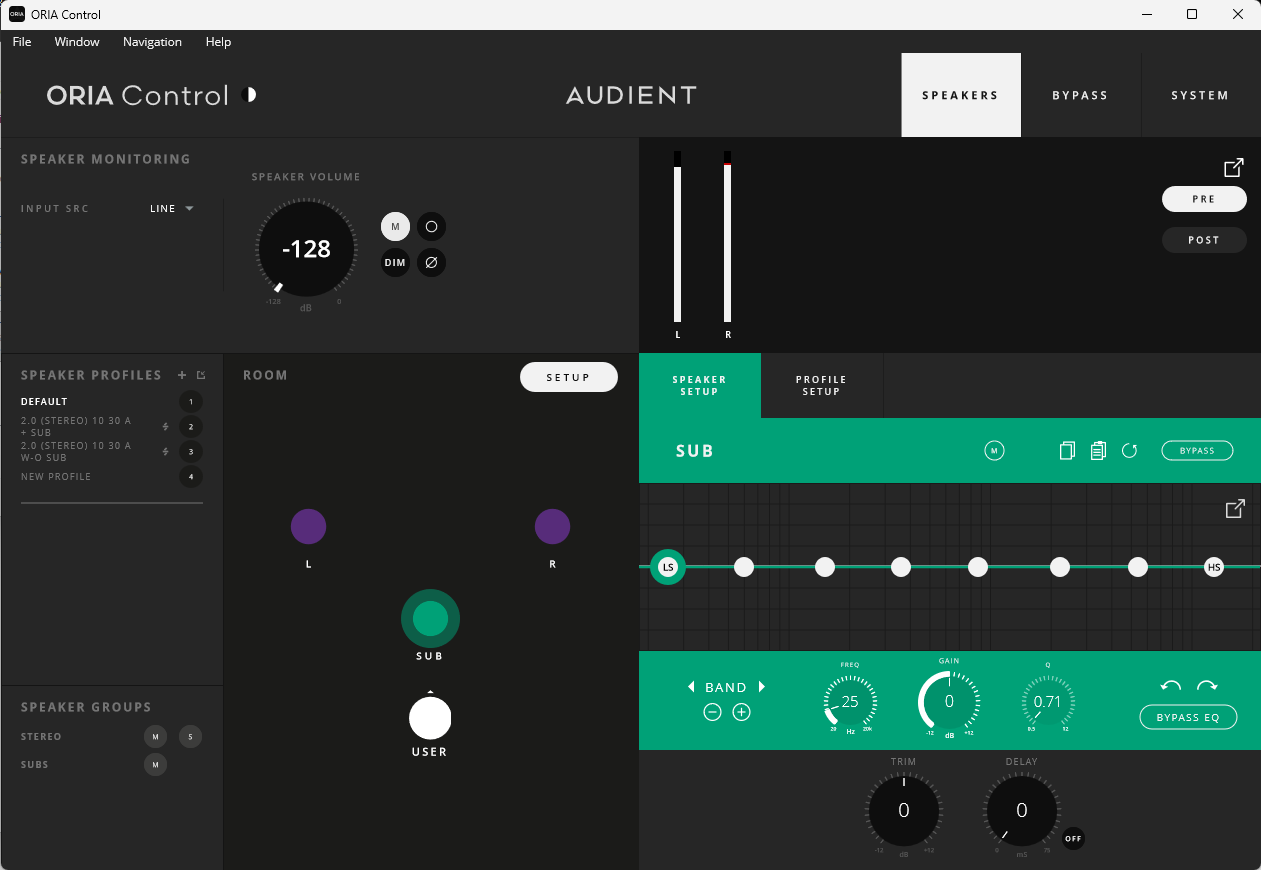Toggle the delay OFF switch
Screen dimensions: 1261x870
tap(1073, 839)
